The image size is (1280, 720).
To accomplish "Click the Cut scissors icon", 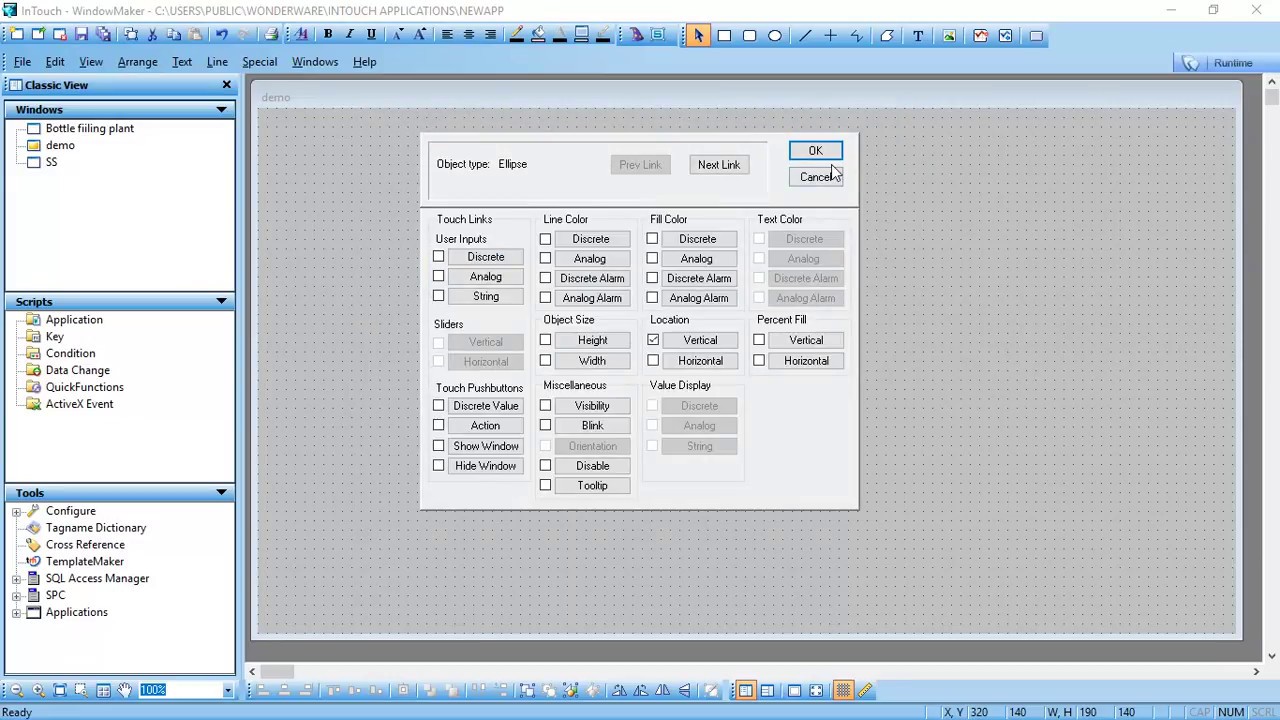I will pyautogui.click(x=152, y=35).
